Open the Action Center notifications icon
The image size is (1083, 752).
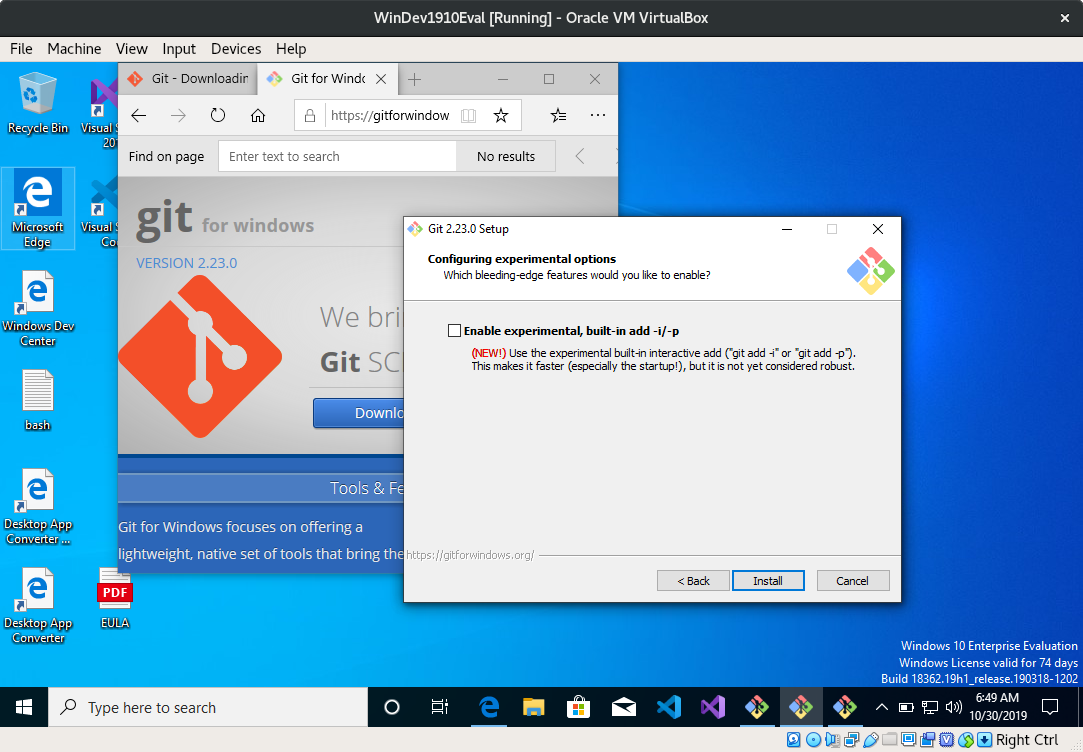click(x=1050, y=707)
